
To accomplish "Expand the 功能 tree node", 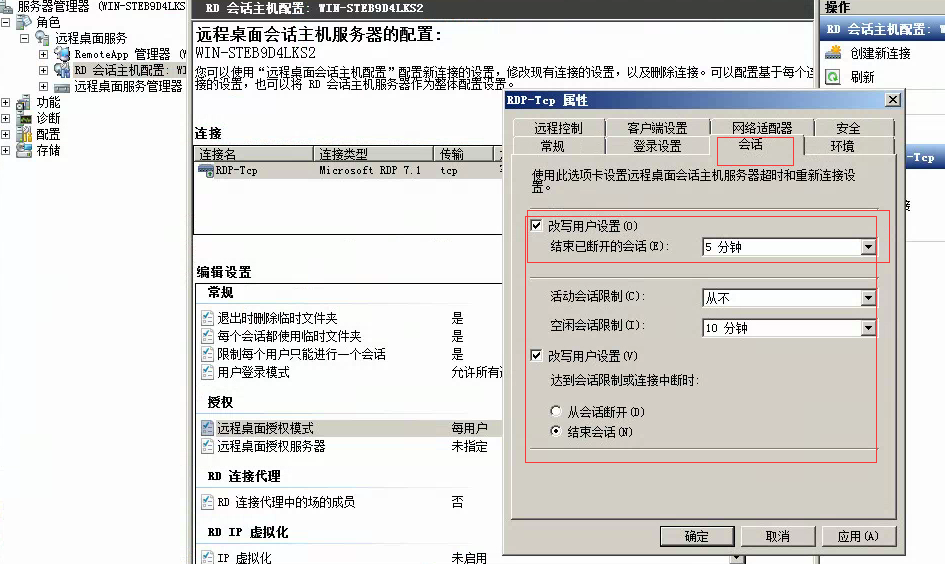I will [x=5, y=102].
